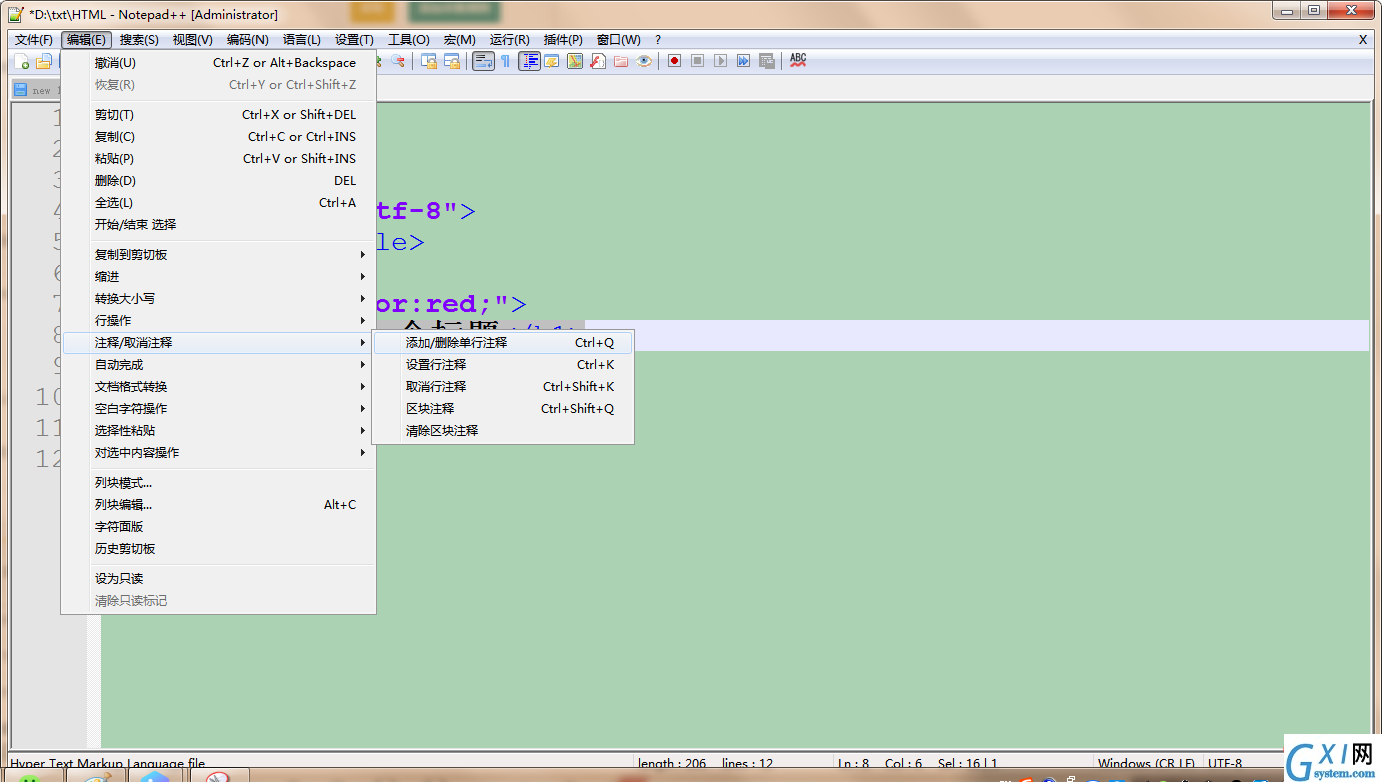Click the X close-document button on menu bar

pos(1362,40)
